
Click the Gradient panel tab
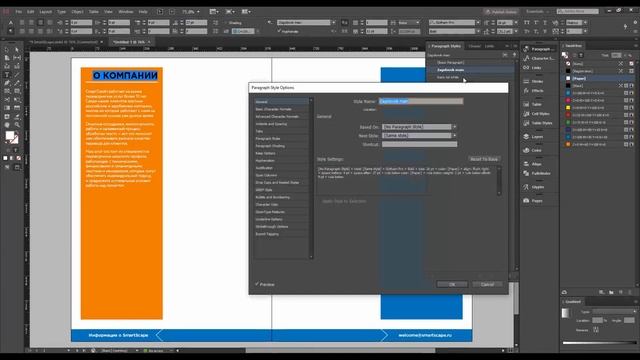[573, 302]
